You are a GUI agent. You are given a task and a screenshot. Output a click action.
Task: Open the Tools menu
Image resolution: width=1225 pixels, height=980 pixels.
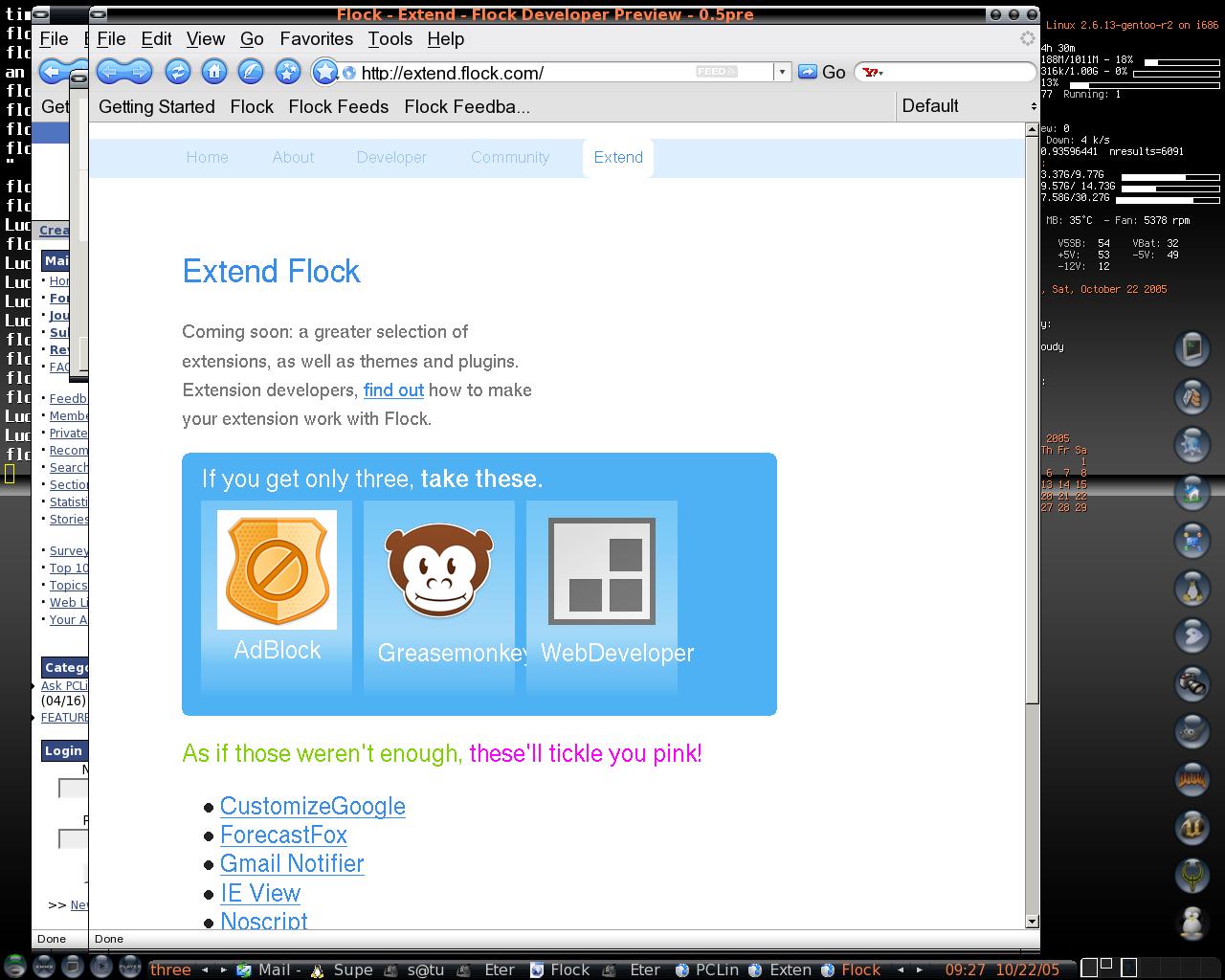pos(390,38)
